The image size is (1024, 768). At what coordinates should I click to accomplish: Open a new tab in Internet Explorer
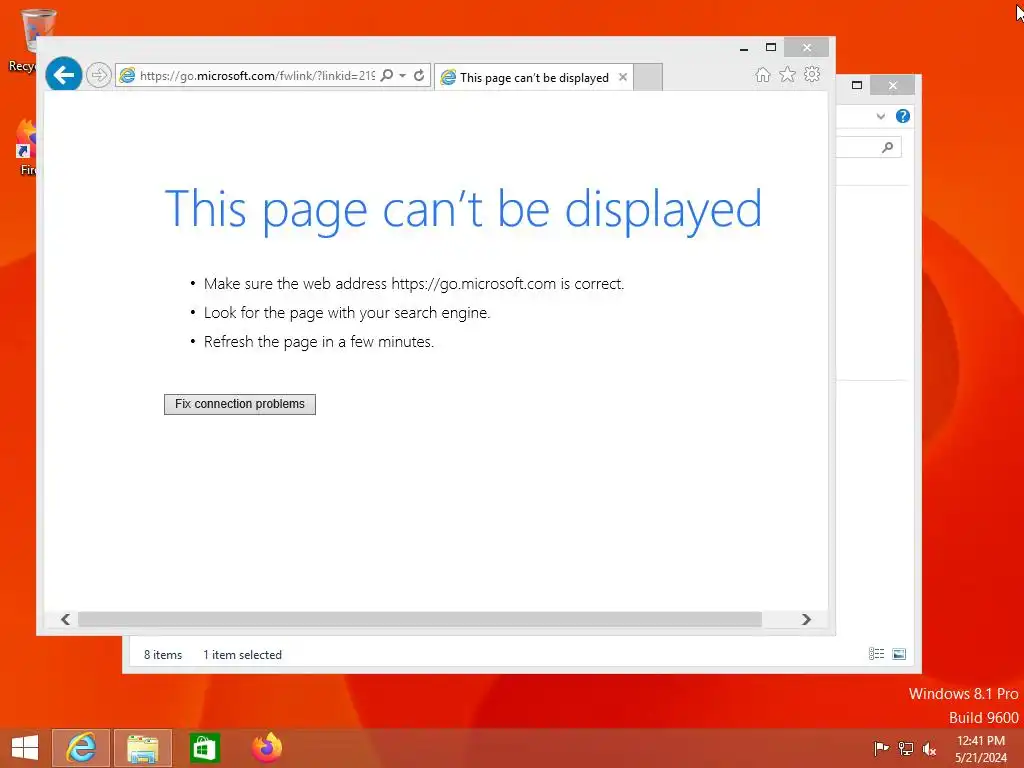tap(648, 77)
